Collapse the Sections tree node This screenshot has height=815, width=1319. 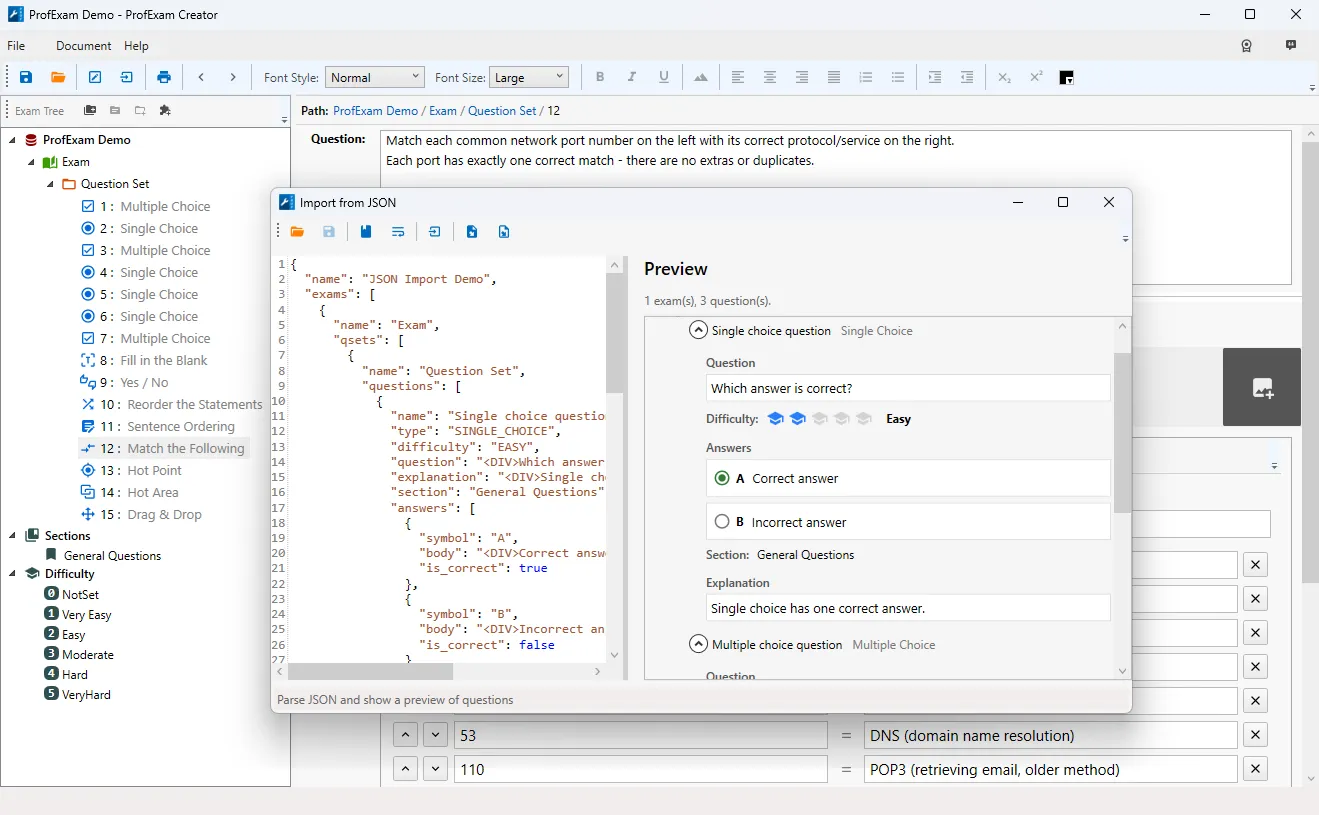[13, 536]
